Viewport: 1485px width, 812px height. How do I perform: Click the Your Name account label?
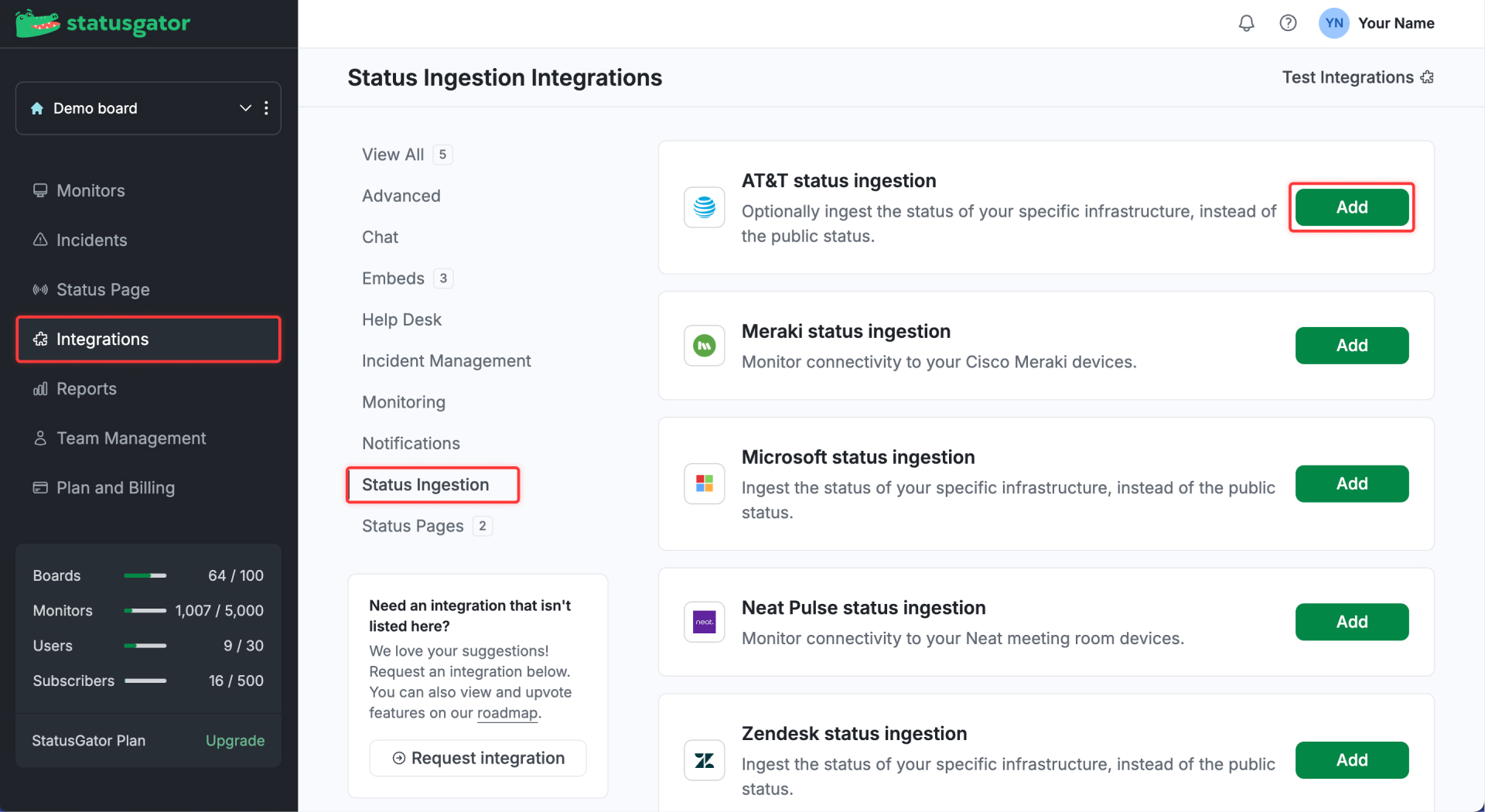click(1396, 23)
